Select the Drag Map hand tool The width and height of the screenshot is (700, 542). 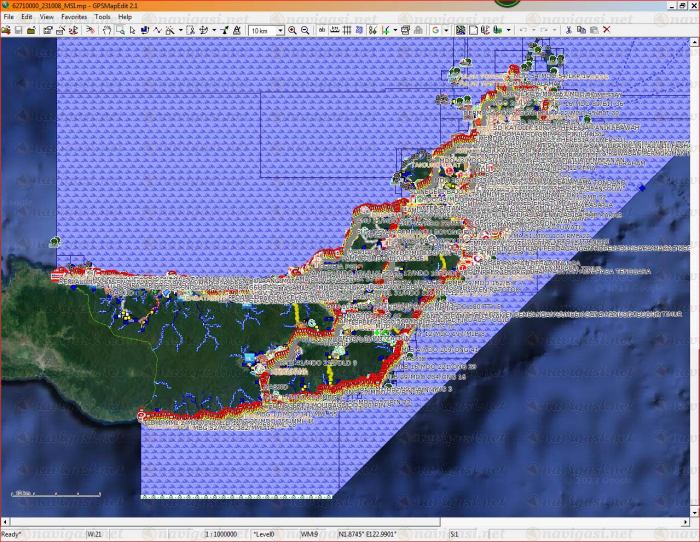tap(107, 31)
